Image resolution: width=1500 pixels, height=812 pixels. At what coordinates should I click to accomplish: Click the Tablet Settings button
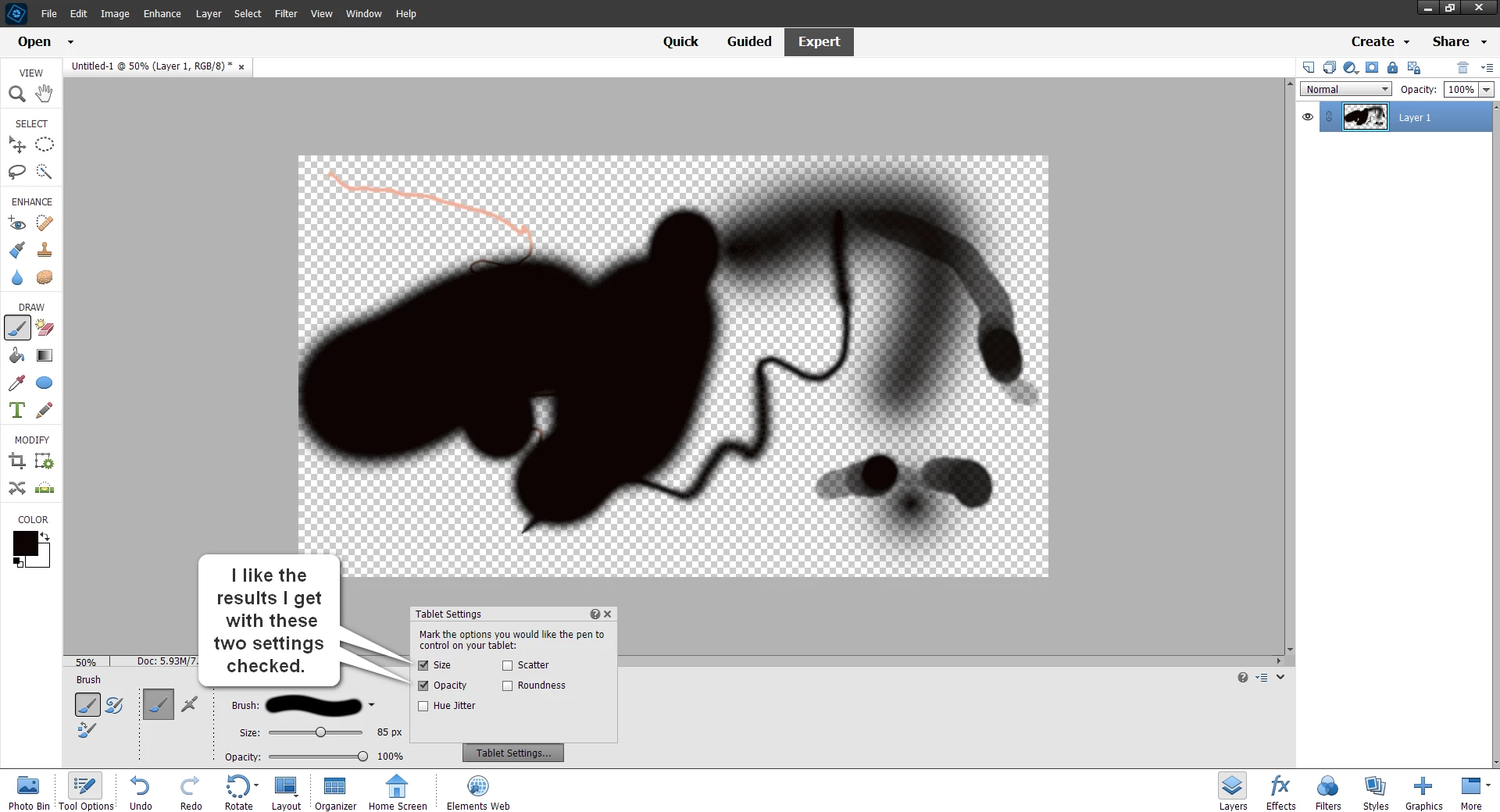[x=513, y=753]
